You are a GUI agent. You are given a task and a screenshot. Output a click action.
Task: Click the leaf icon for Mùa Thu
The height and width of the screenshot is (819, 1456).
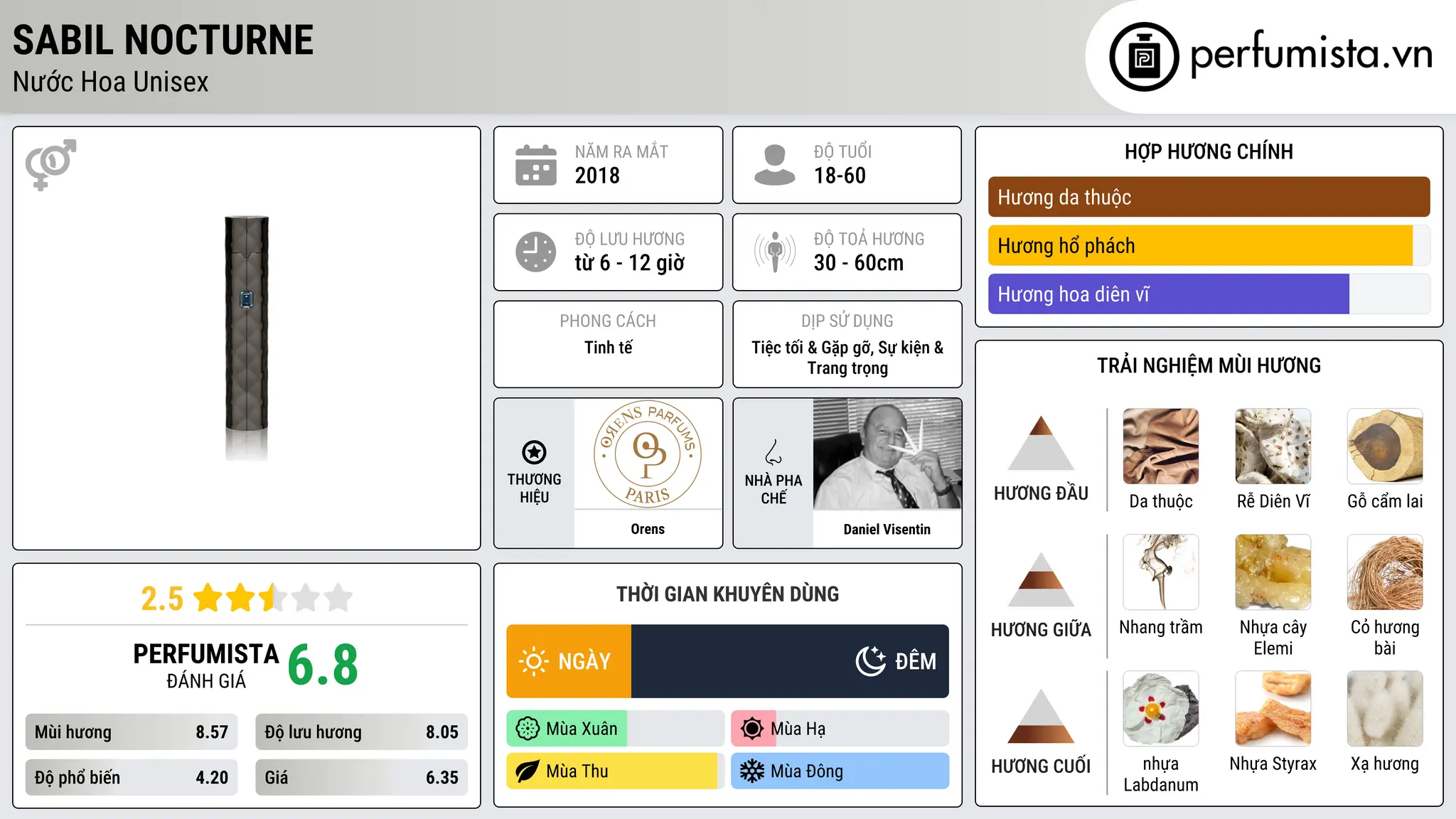click(528, 771)
